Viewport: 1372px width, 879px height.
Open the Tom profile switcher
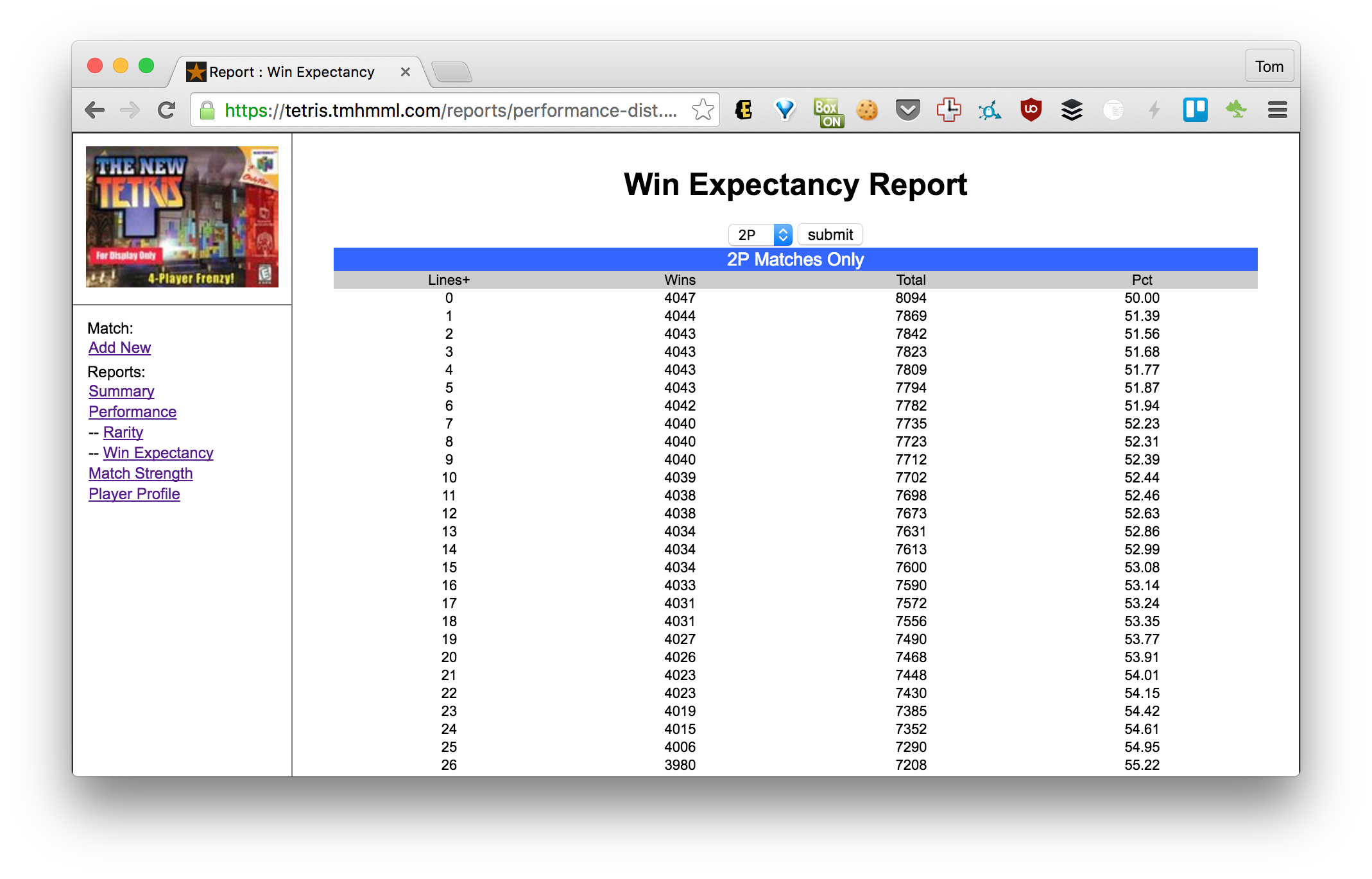click(x=1269, y=67)
